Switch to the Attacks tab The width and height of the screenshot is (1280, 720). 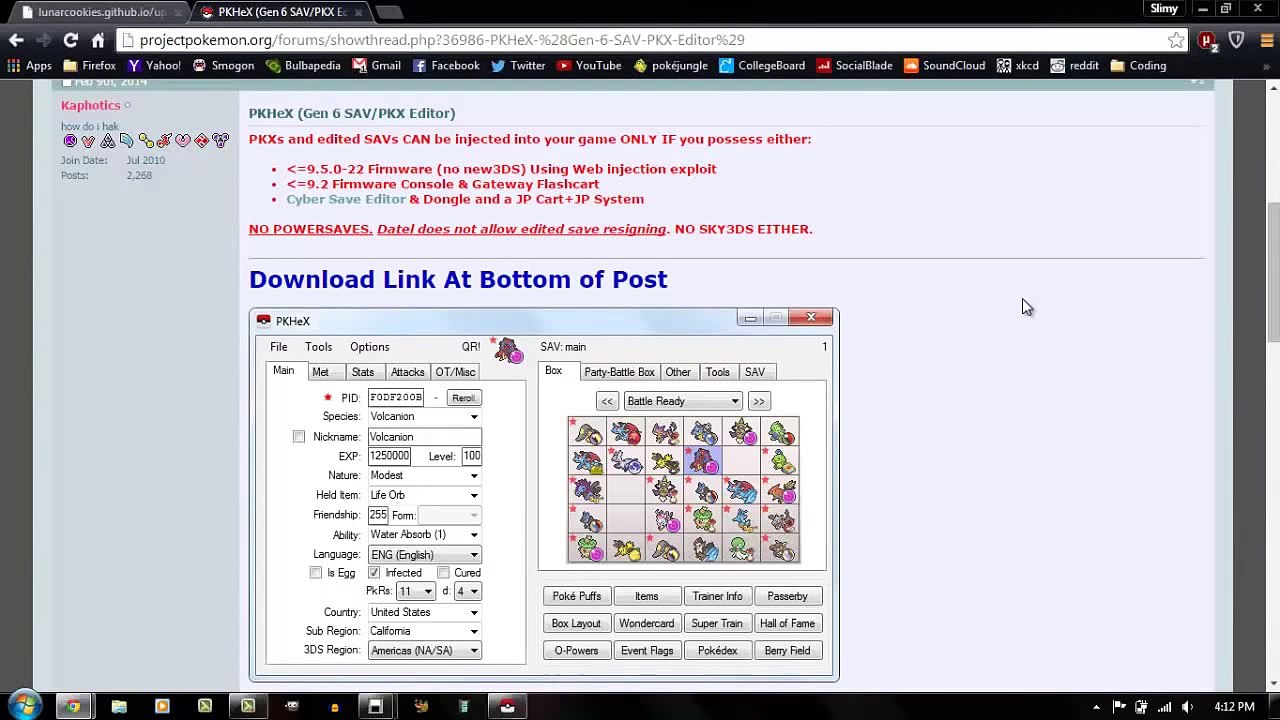[x=407, y=372]
